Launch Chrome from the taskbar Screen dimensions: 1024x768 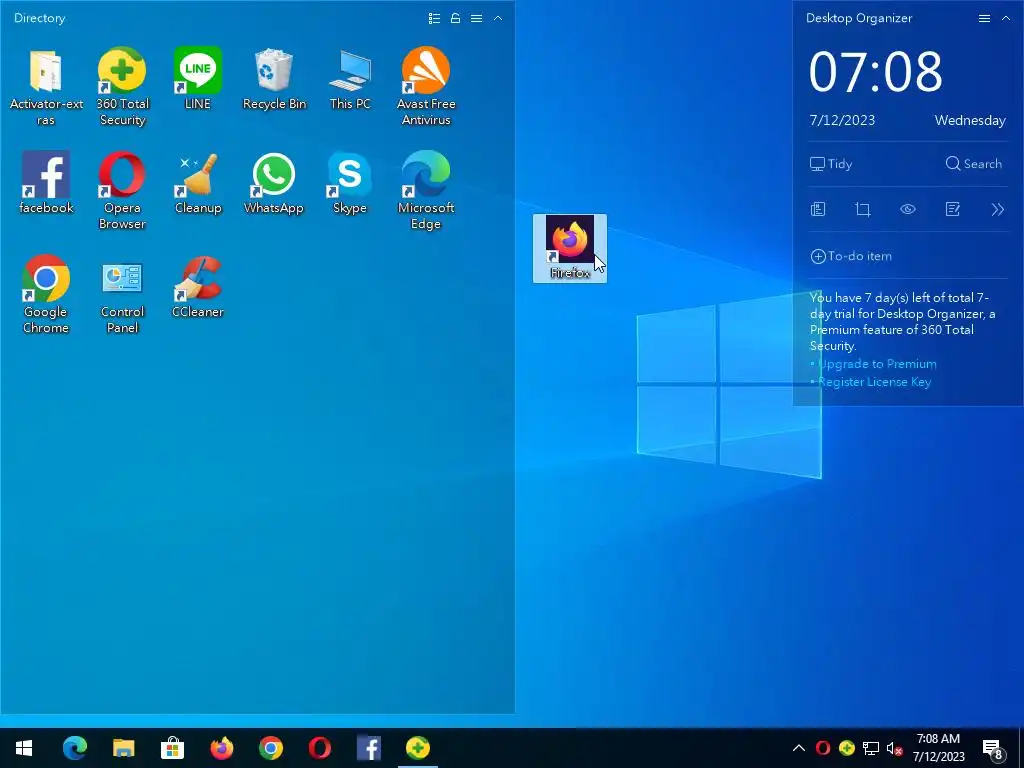pyautogui.click(x=270, y=748)
